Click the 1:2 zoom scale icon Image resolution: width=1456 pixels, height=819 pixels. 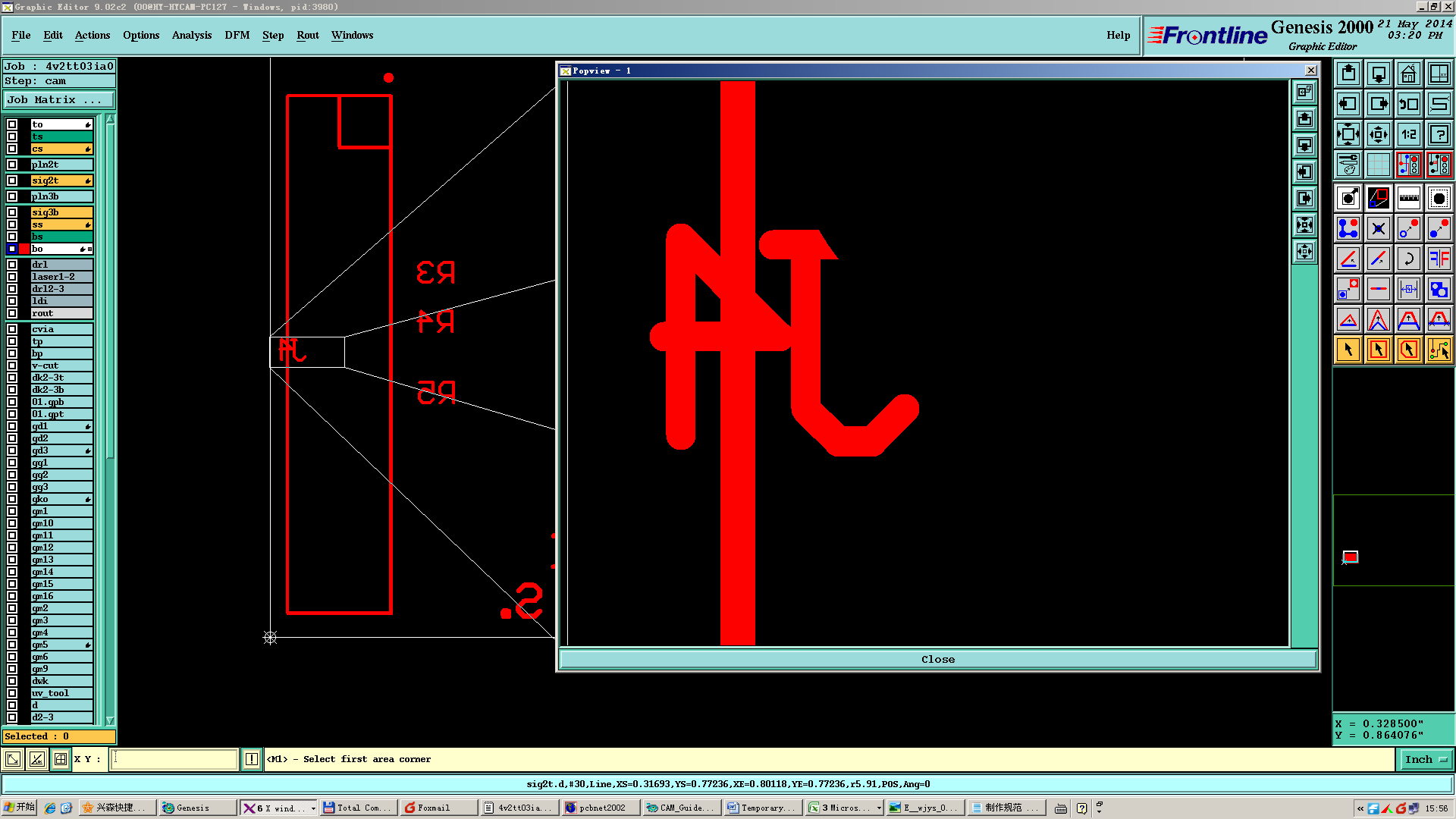(1408, 134)
